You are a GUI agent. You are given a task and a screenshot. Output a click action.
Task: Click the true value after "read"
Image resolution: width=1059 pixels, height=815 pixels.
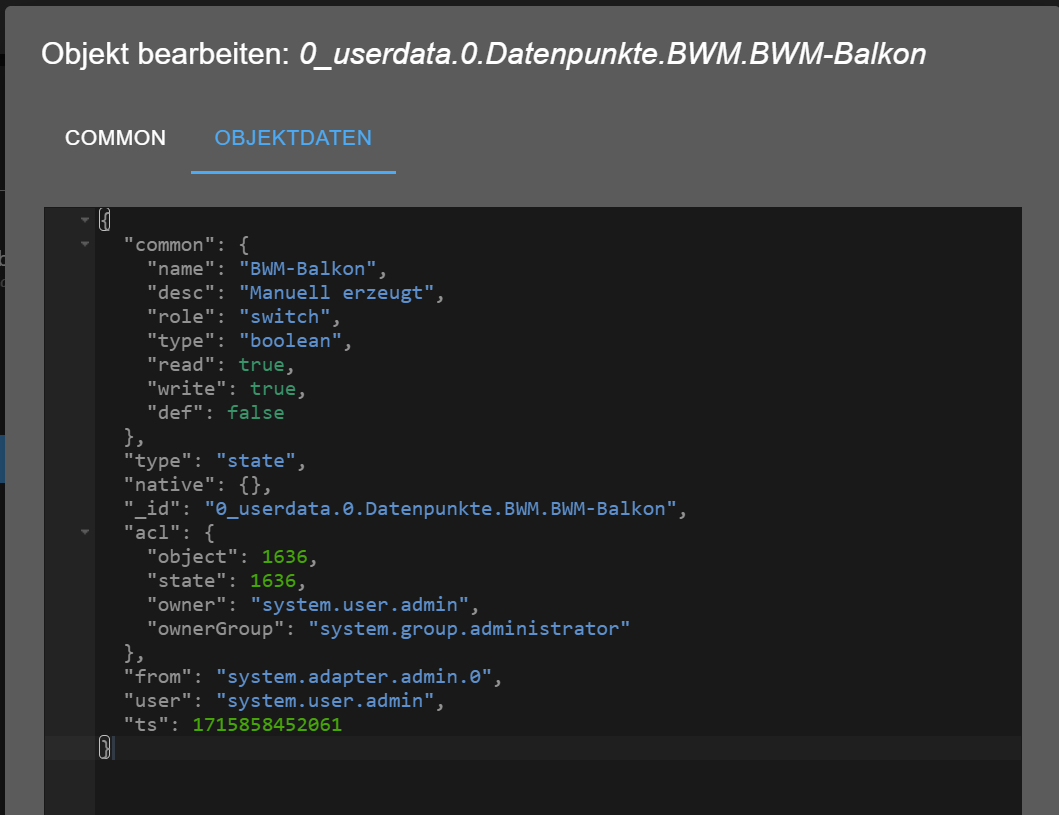click(261, 365)
